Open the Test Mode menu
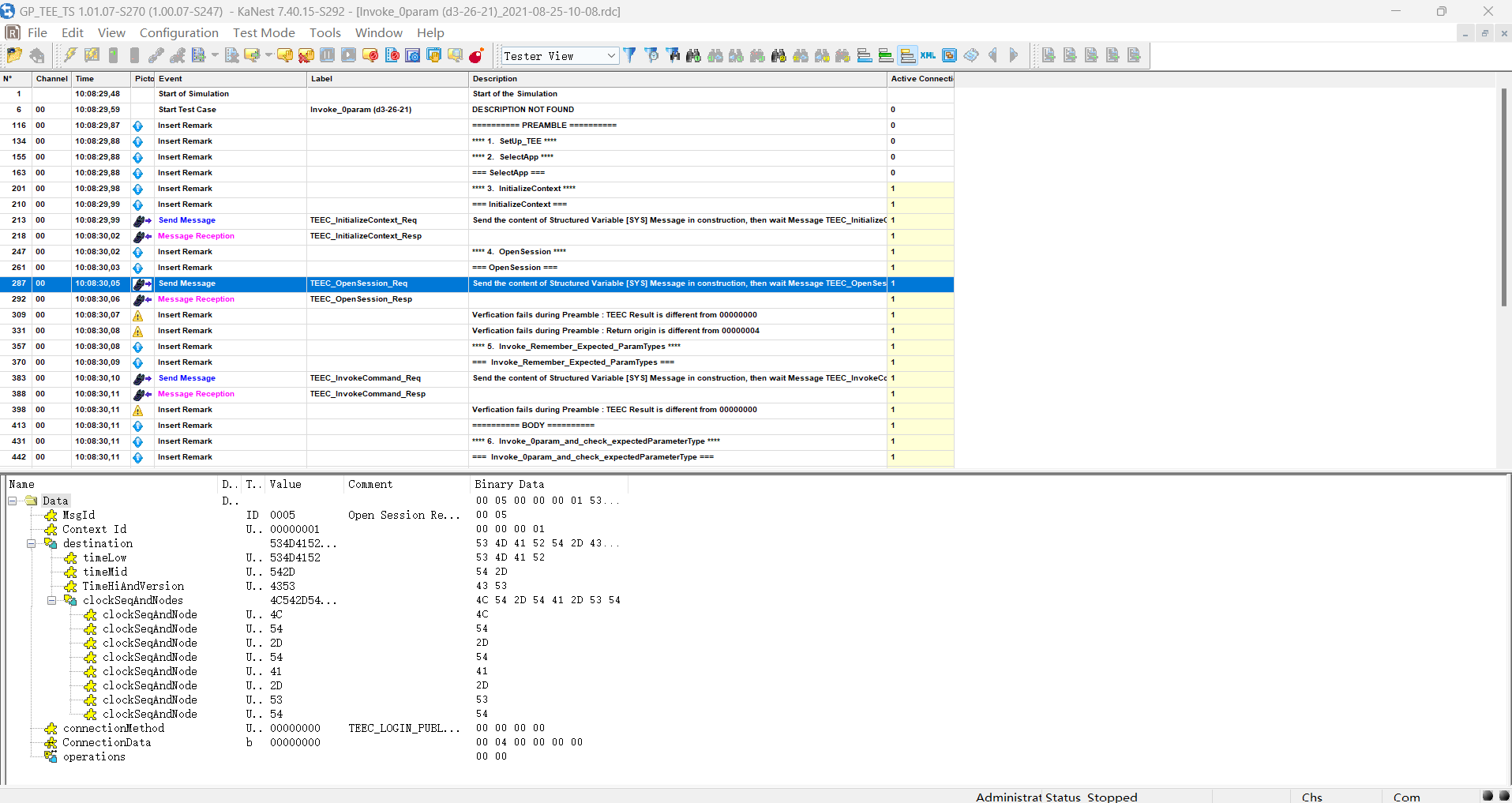The width and height of the screenshot is (1512, 803). pos(264,32)
